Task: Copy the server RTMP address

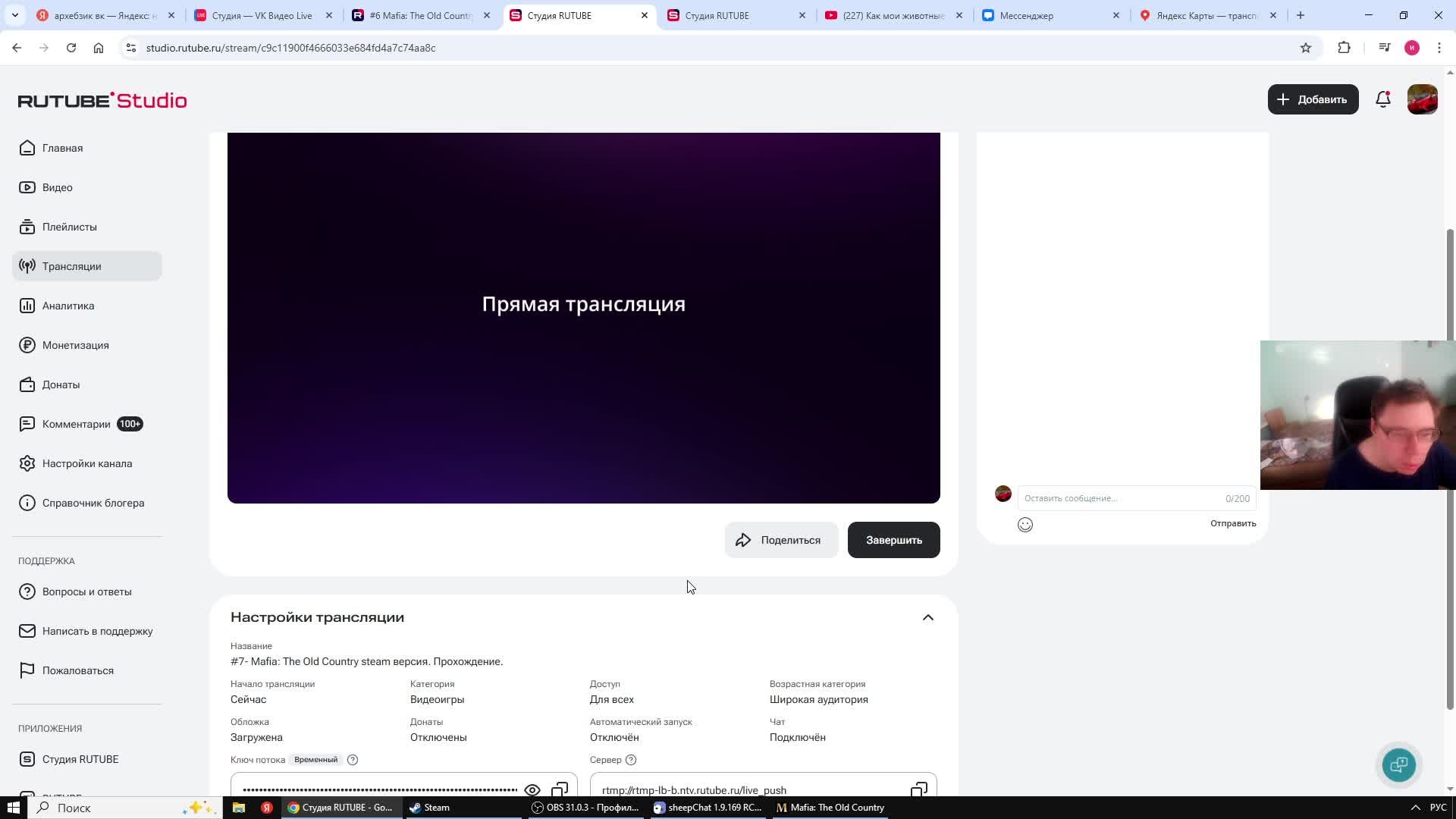Action: pos(918,789)
